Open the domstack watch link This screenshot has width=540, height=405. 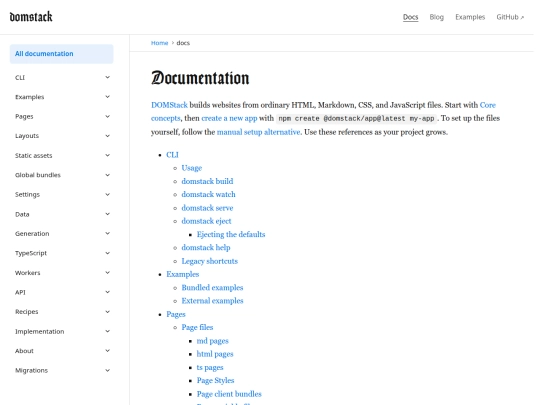pyautogui.click(x=208, y=194)
